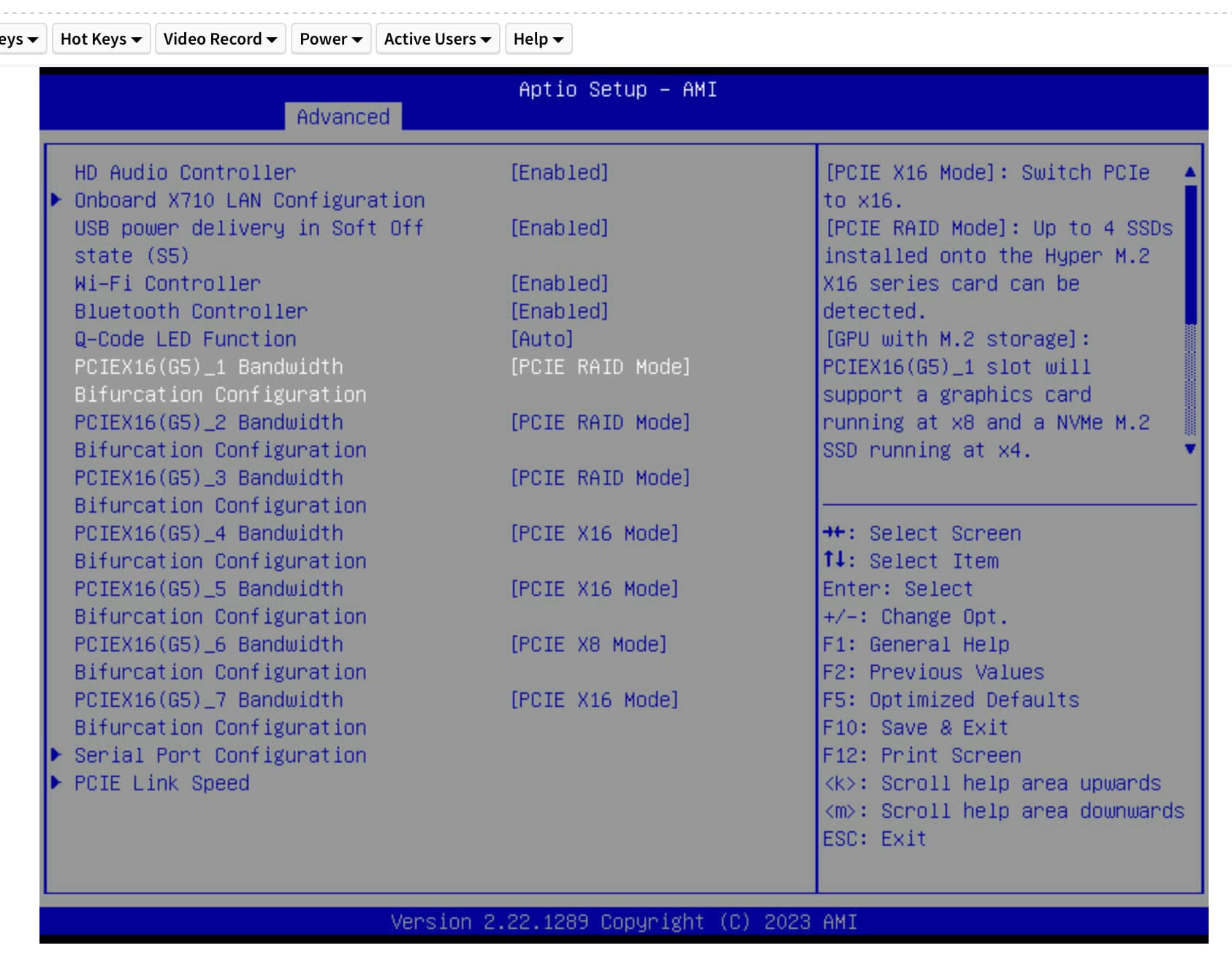1232x967 pixels.
Task: Click the arrow beside PCIE Link Speed
Action: coord(56,782)
